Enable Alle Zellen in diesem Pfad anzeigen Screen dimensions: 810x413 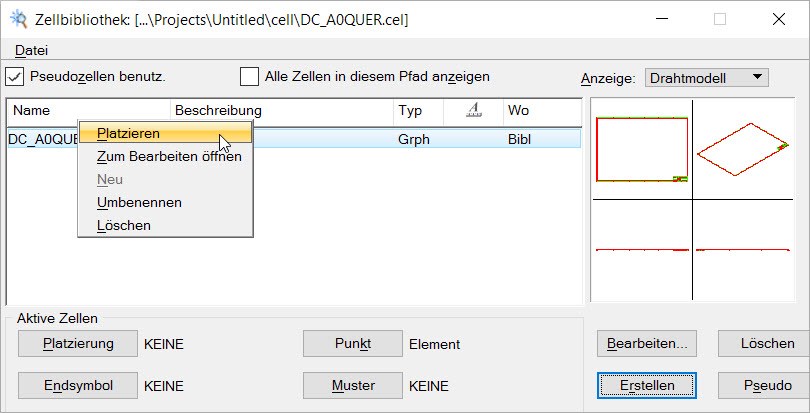(250, 77)
